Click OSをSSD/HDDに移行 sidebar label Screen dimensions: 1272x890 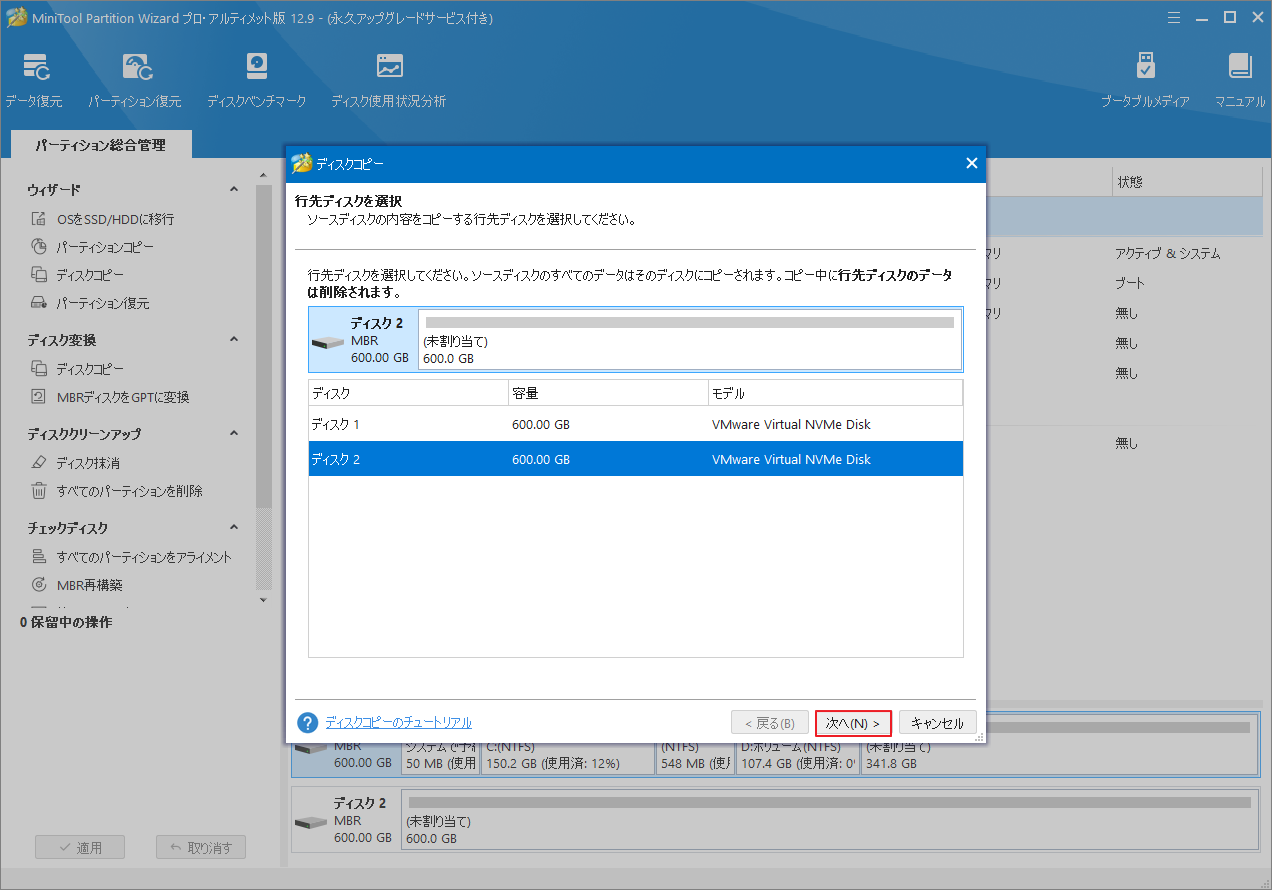pos(115,219)
